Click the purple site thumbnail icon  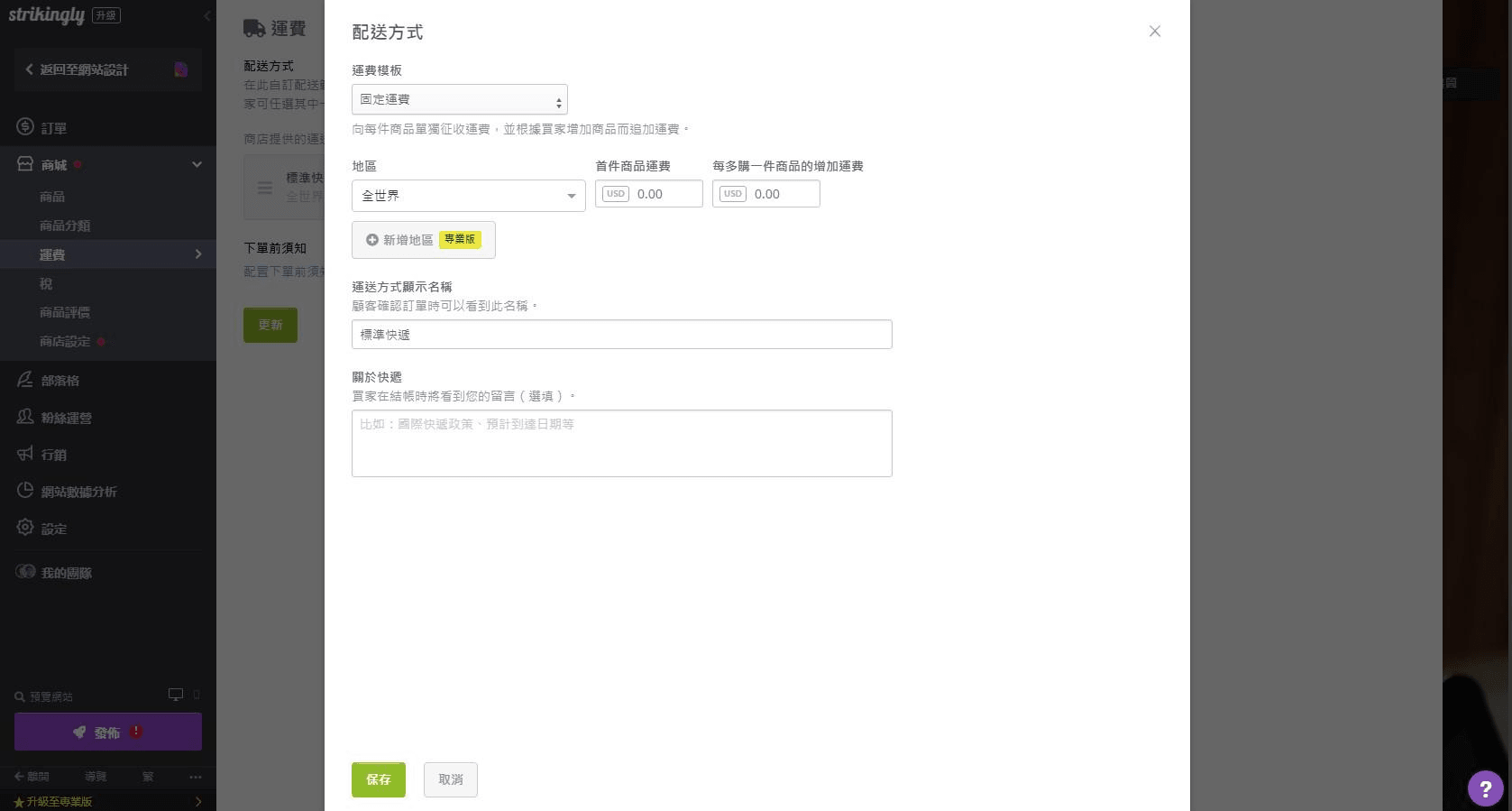[x=181, y=69]
